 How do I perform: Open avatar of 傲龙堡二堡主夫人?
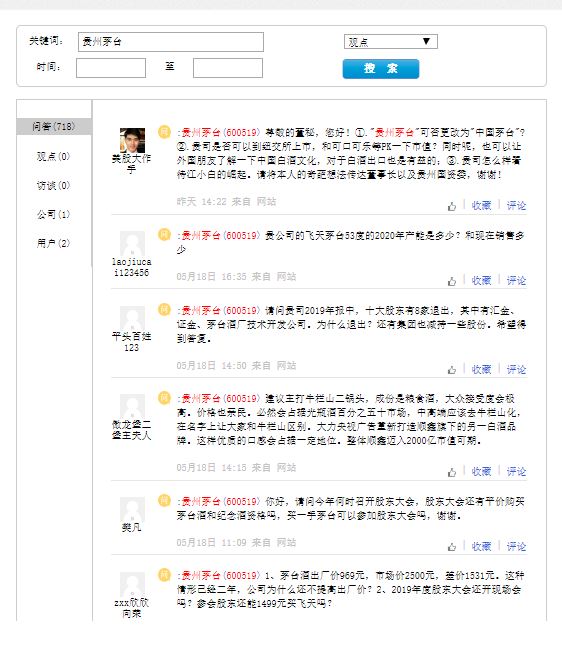(133, 407)
